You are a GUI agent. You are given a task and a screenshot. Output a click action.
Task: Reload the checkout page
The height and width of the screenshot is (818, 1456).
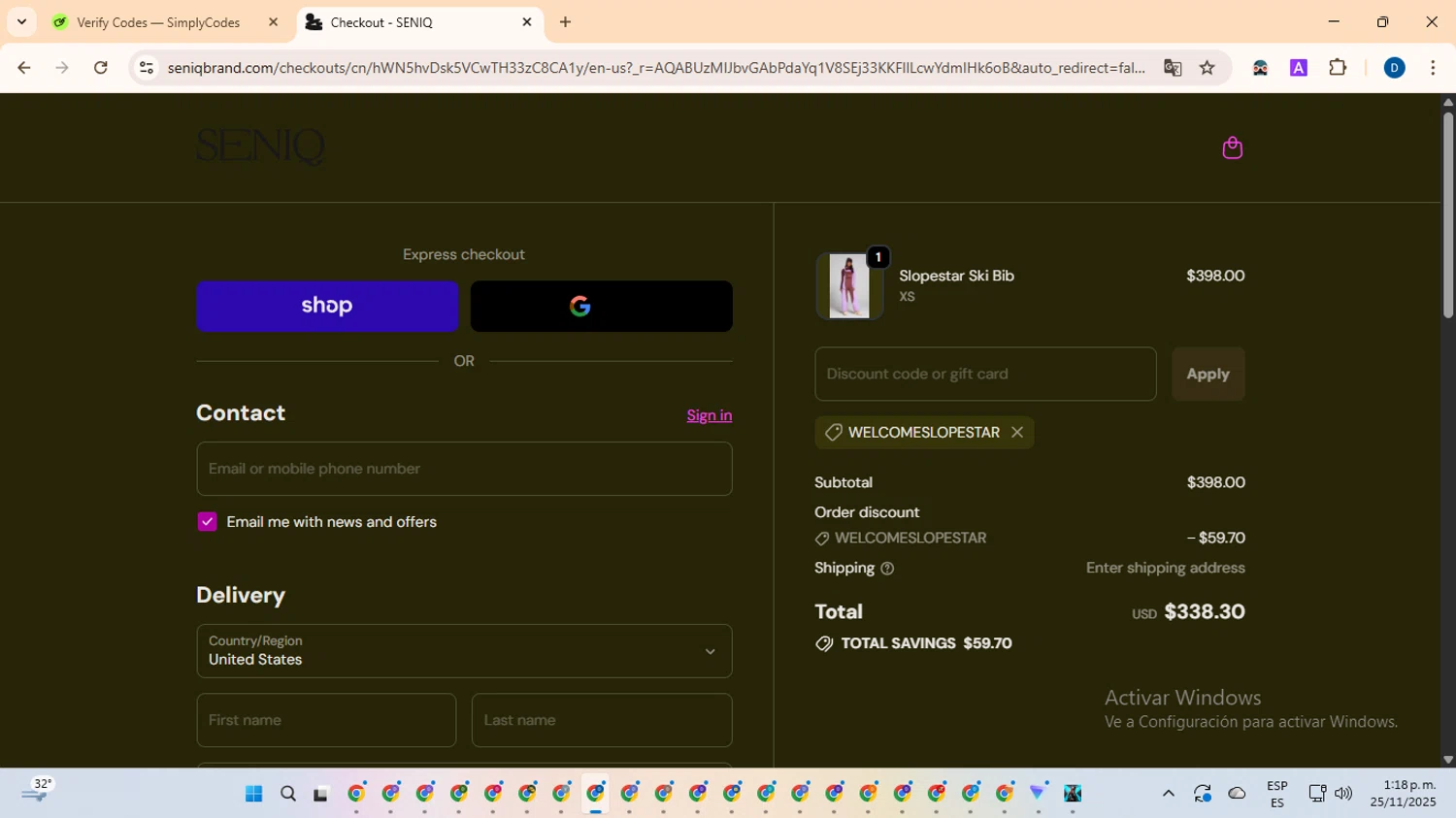tap(100, 68)
